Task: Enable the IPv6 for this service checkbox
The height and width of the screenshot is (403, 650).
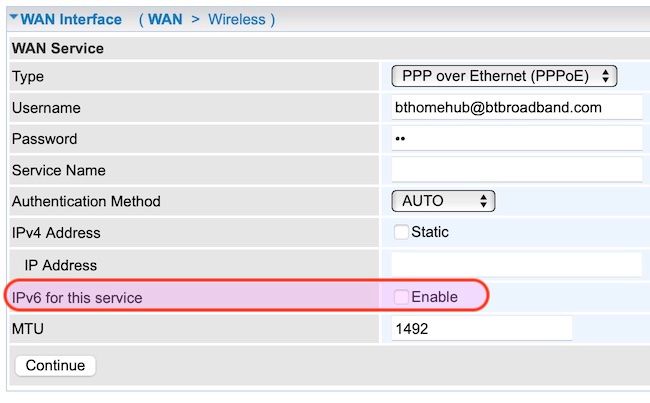Action: point(401,297)
